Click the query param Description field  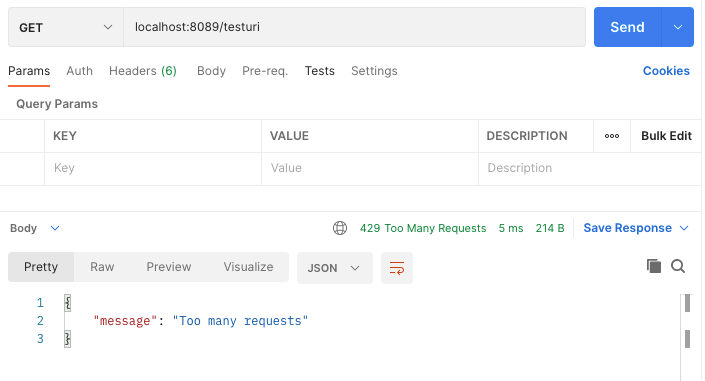tap(589, 169)
